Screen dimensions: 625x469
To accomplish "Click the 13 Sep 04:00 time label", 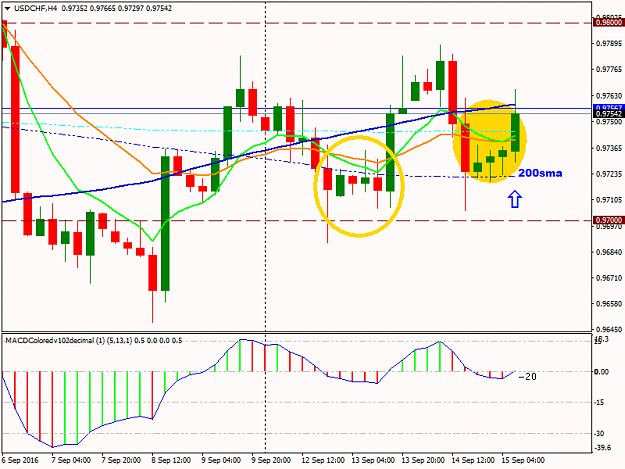I will tap(373, 460).
